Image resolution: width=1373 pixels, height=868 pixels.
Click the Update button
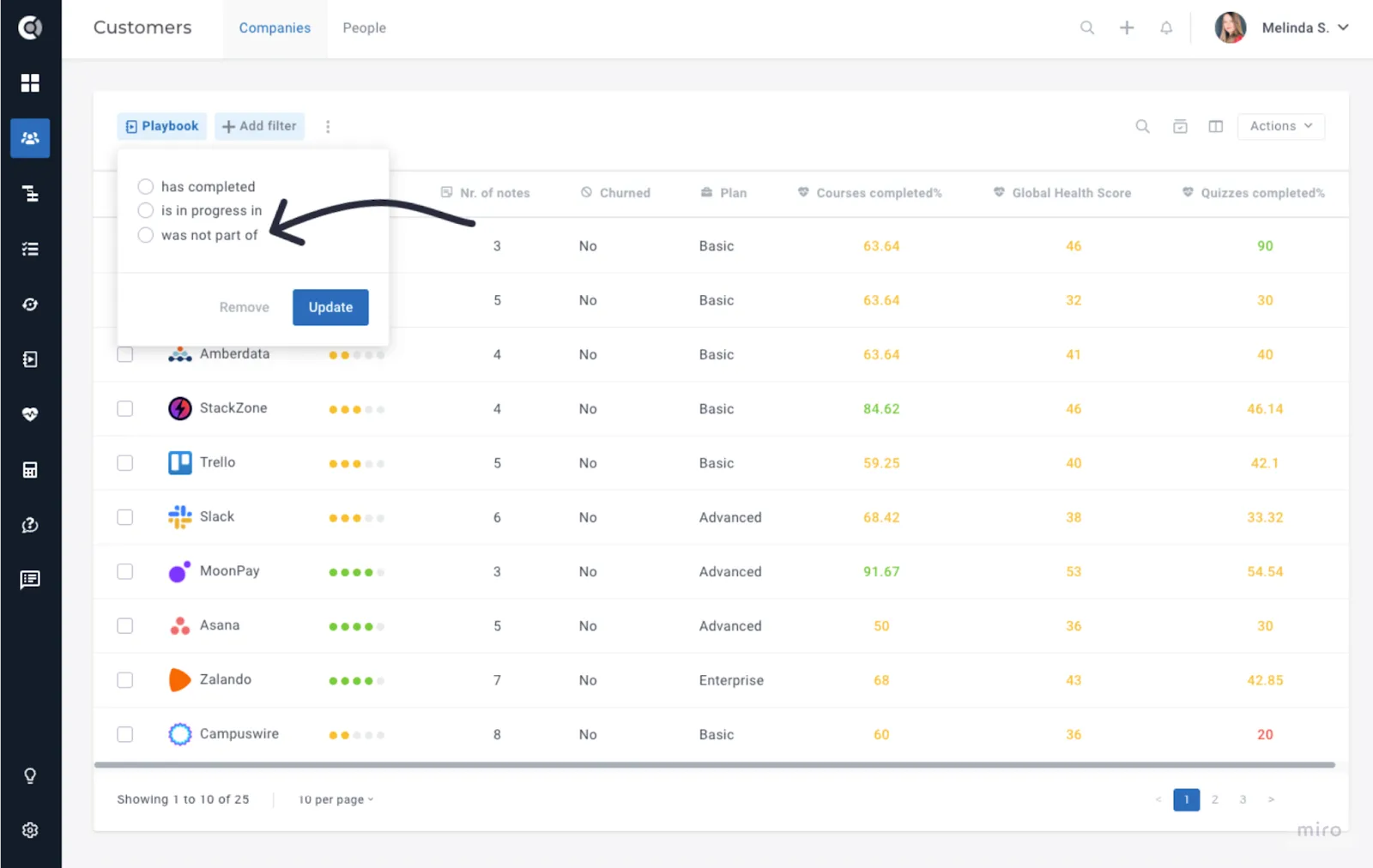click(330, 307)
